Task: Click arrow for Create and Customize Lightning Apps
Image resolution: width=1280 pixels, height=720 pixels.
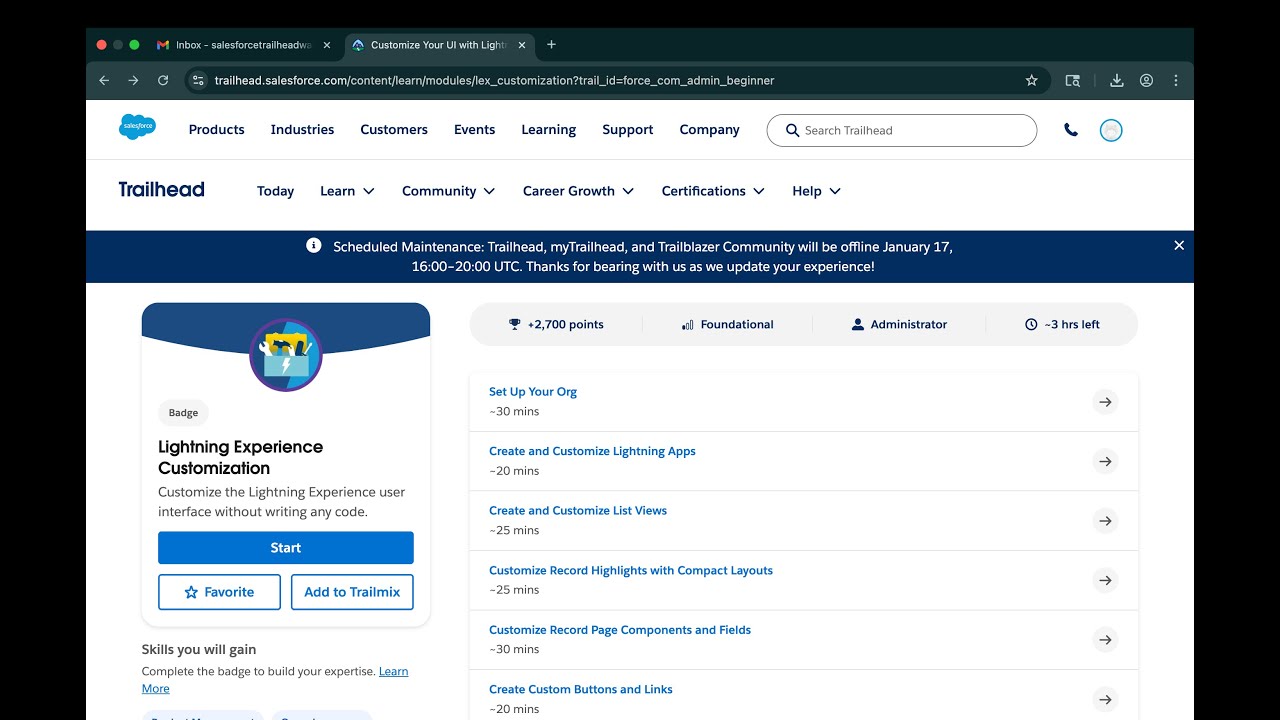Action: pos(1105,461)
